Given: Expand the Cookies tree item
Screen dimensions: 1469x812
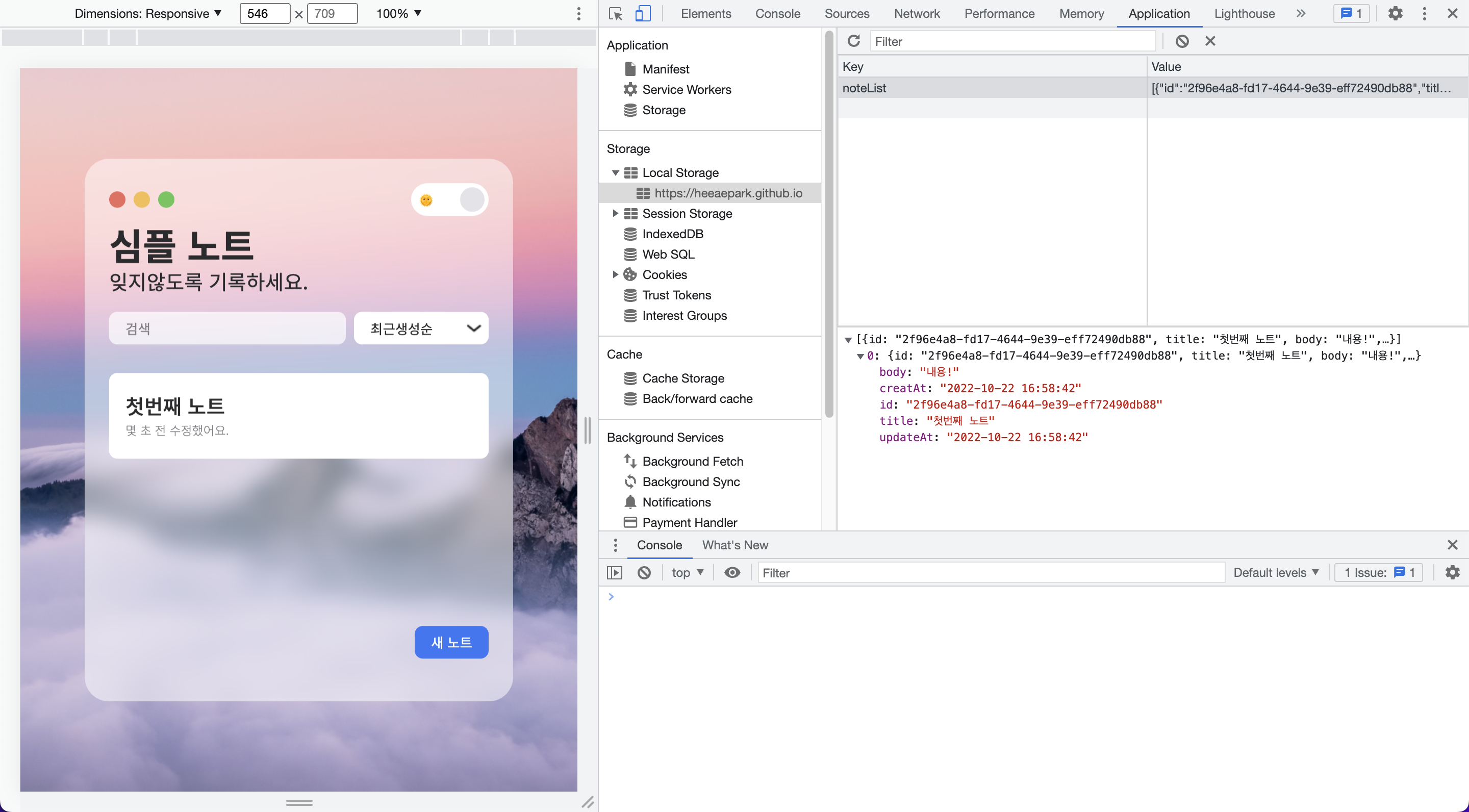Looking at the screenshot, I should tap(615, 274).
